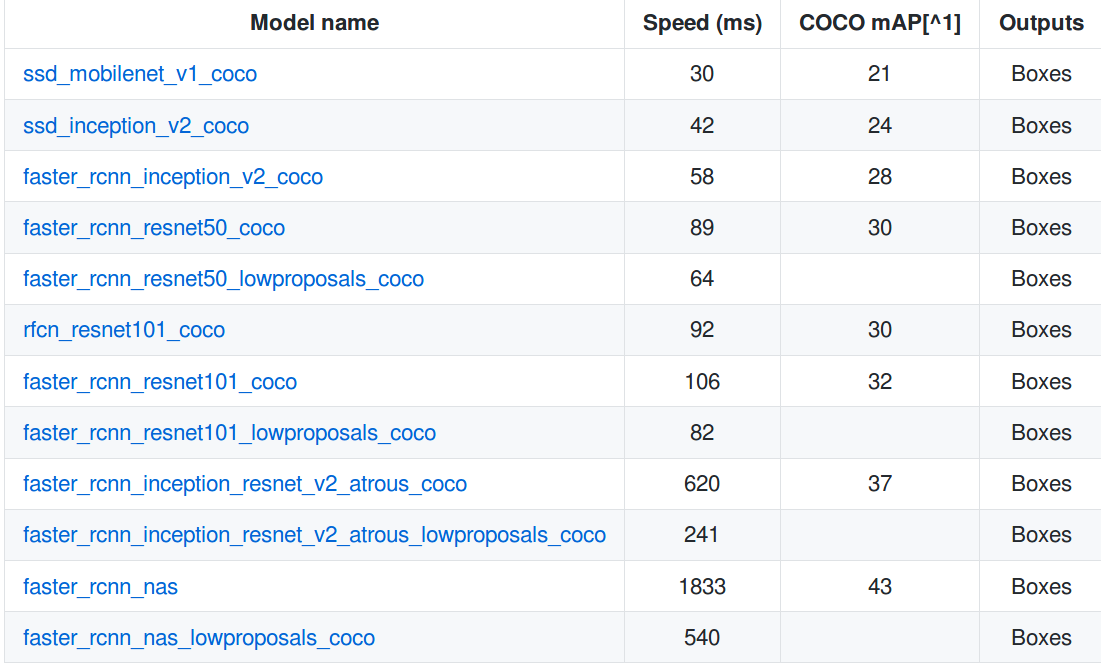
Task: Click faster_rcnn_inception_resnet_v2_atrous_lowproposals_coco link
Action: click(314, 535)
